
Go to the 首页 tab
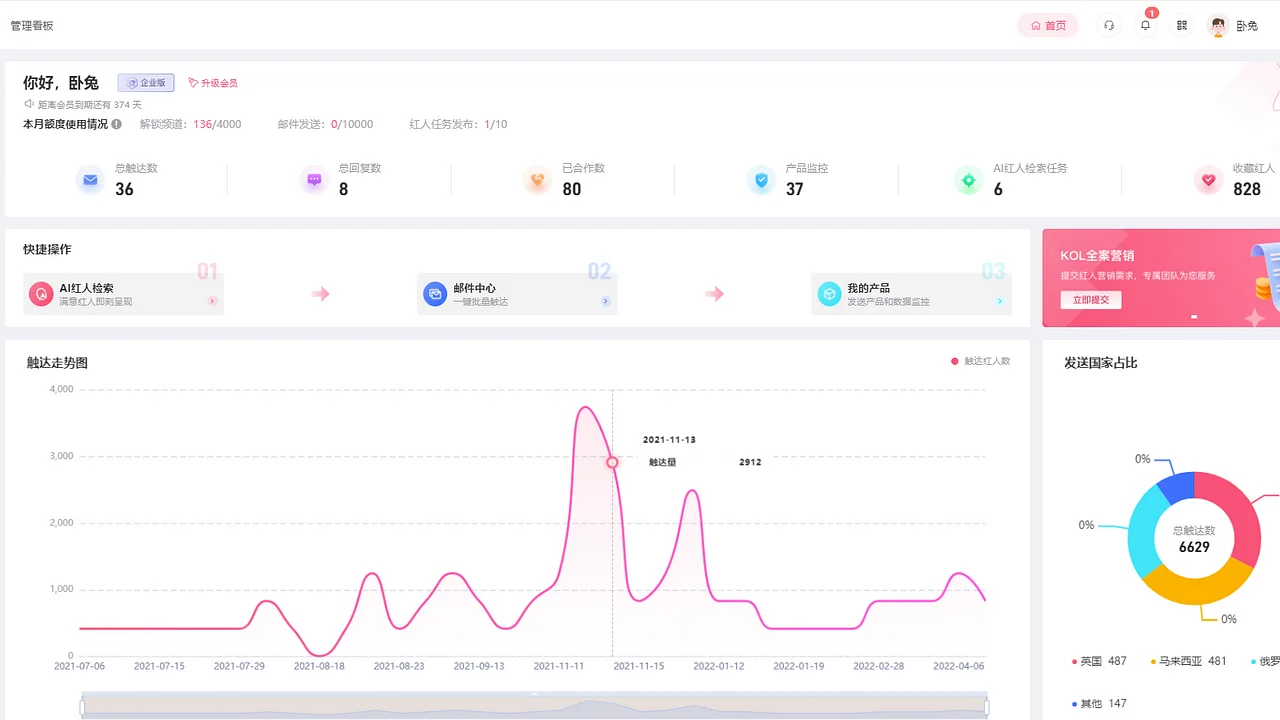click(1048, 26)
